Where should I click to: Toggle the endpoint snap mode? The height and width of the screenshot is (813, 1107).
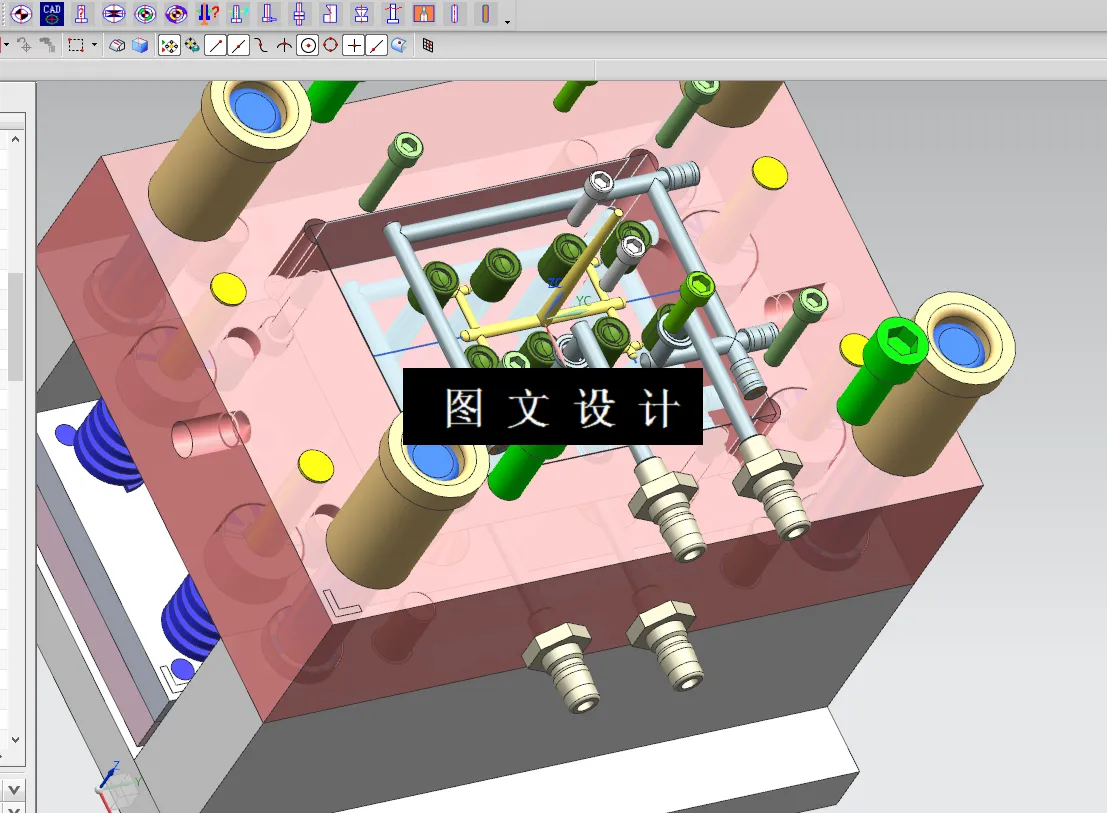[214, 45]
